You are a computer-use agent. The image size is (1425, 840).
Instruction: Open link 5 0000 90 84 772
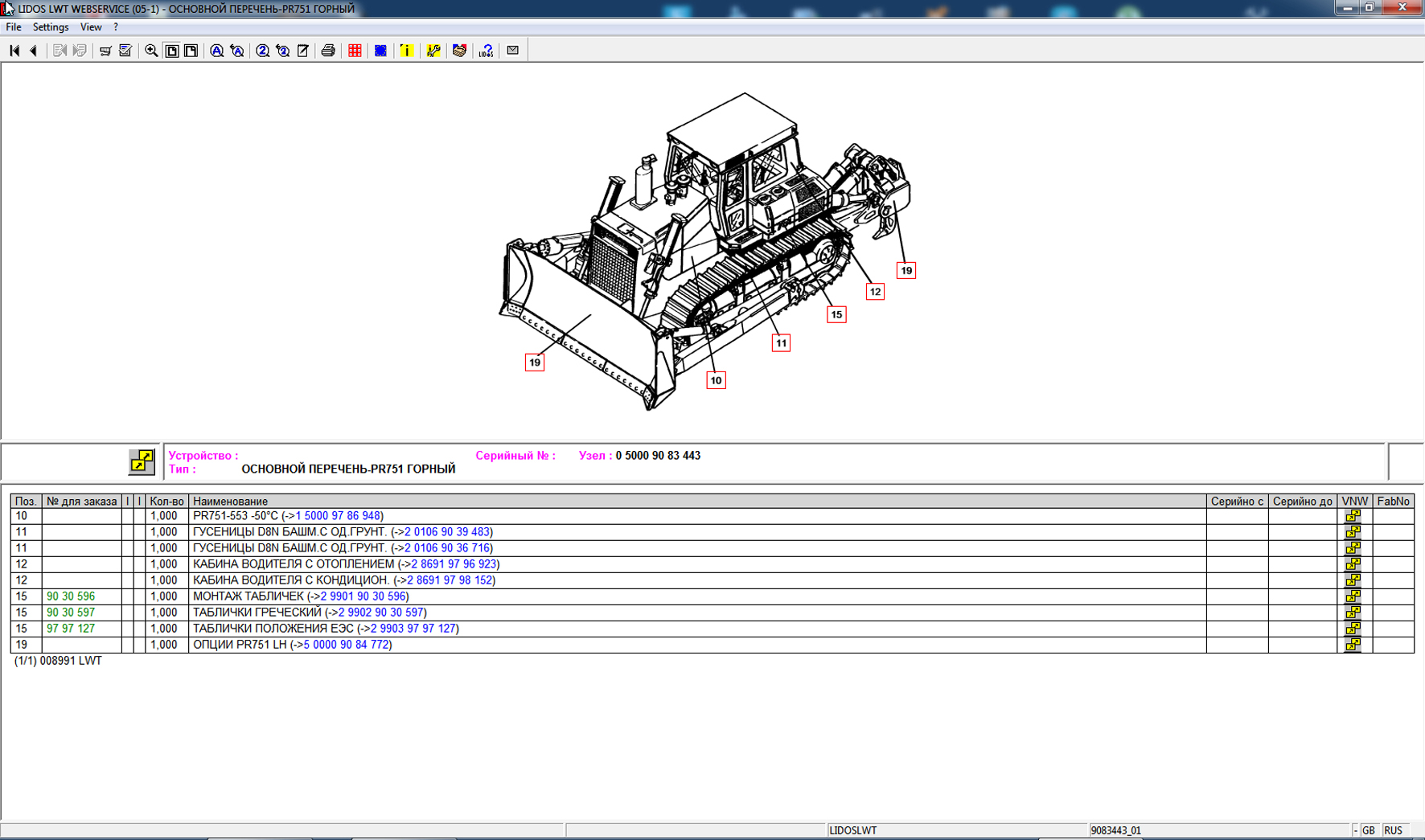pos(346,645)
